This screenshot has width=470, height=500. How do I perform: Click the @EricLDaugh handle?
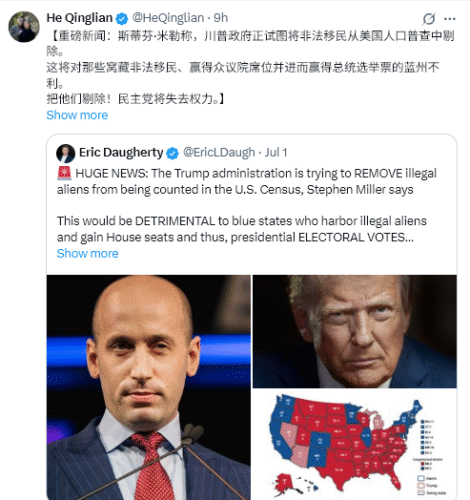(219, 153)
